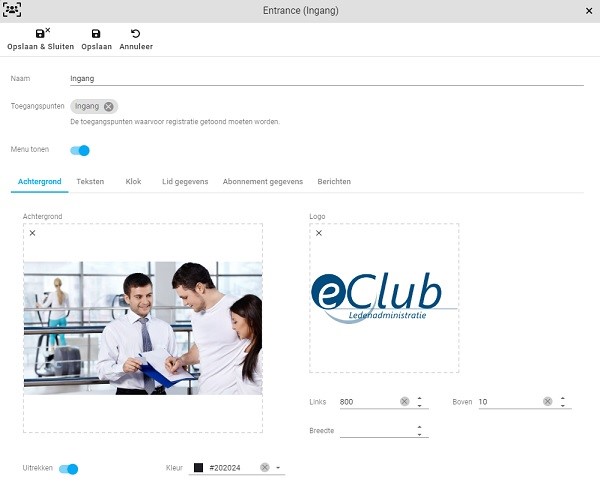
Task: Click the Opslaan & Sluiten save icon
Action: [x=42, y=33]
